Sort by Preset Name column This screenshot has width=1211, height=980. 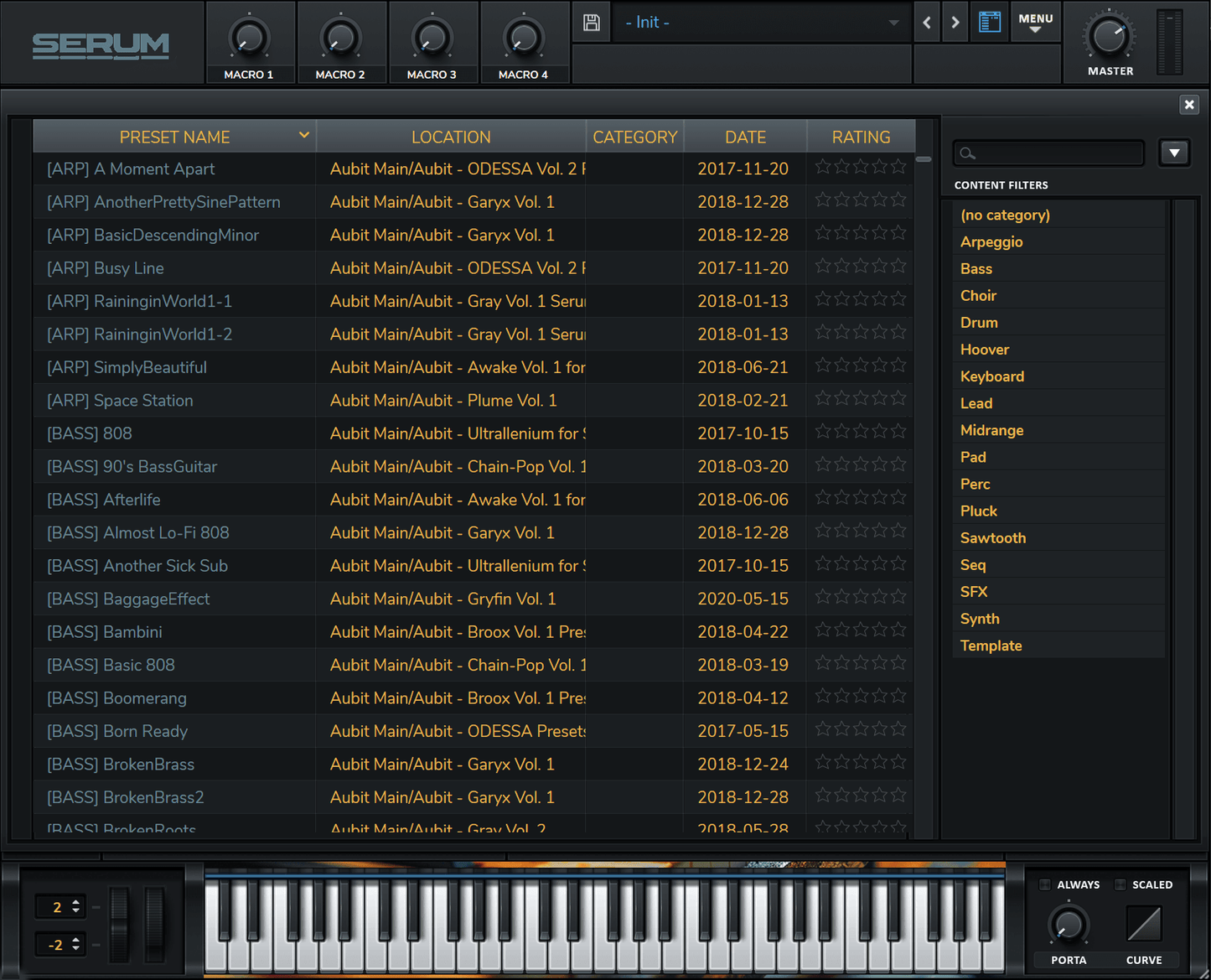174,137
